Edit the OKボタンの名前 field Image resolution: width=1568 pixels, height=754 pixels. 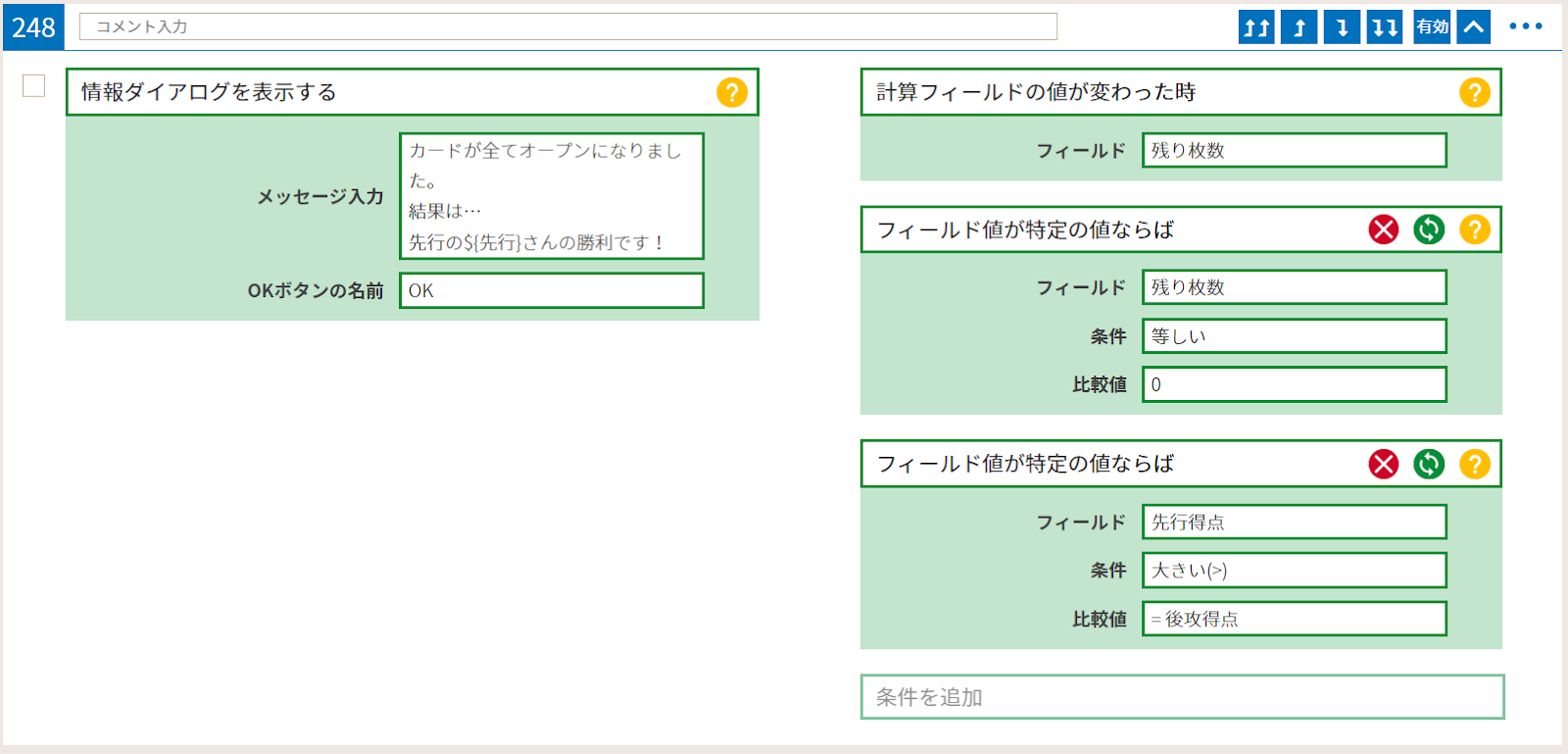tap(552, 290)
